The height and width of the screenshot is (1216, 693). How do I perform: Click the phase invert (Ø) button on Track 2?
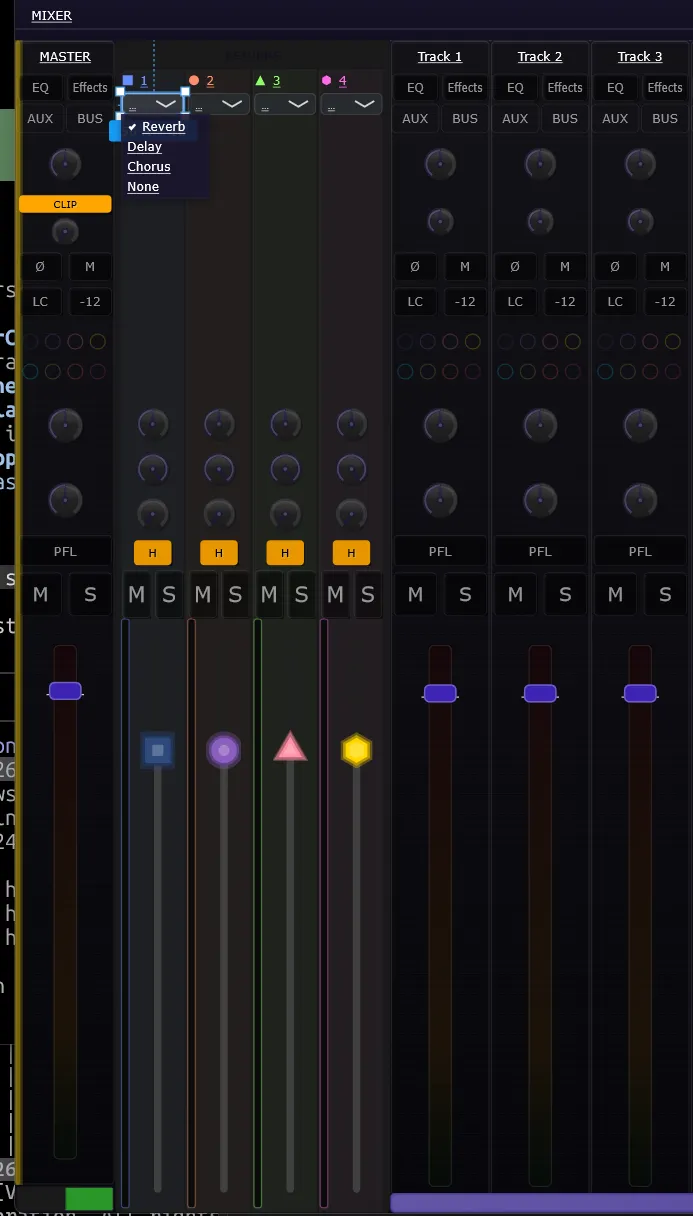pyautogui.click(x=515, y=267)
